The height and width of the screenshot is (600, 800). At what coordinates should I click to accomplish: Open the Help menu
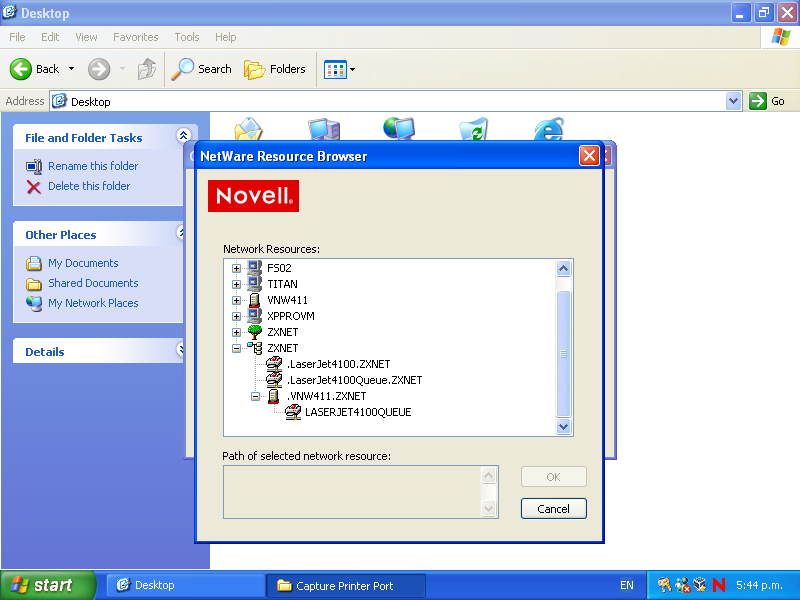(226, 37)
